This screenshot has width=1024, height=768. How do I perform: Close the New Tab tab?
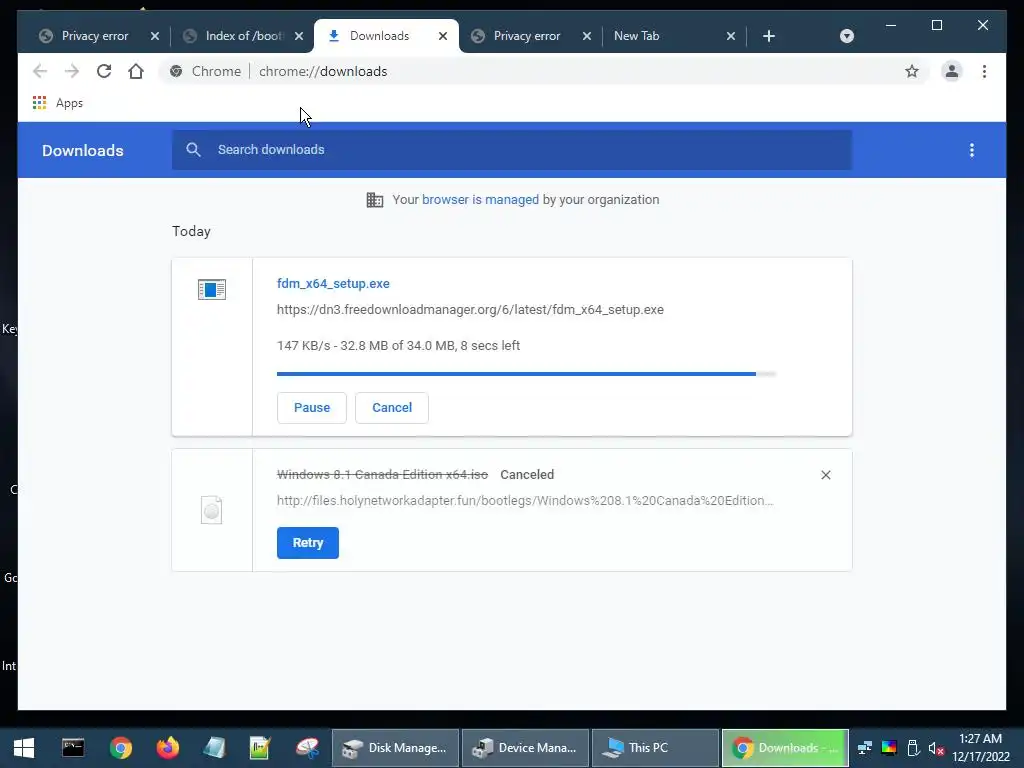[x=731, y=36]
